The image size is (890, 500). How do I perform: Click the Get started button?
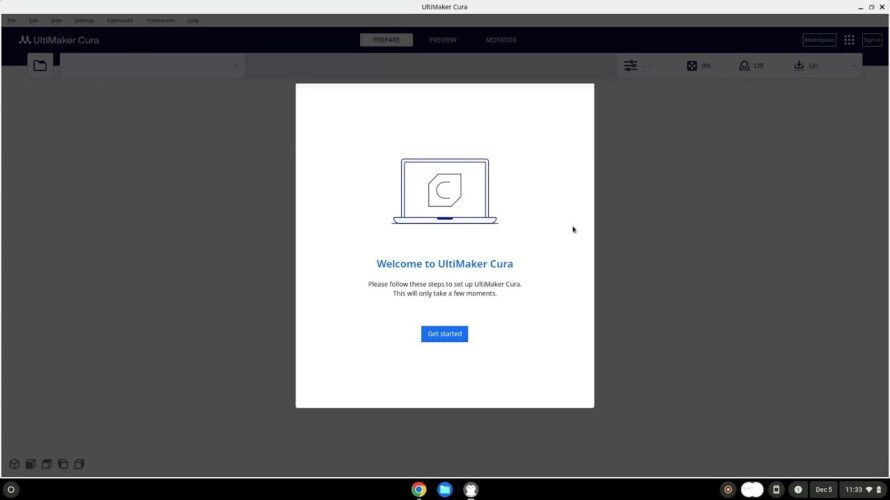[444, 334]
